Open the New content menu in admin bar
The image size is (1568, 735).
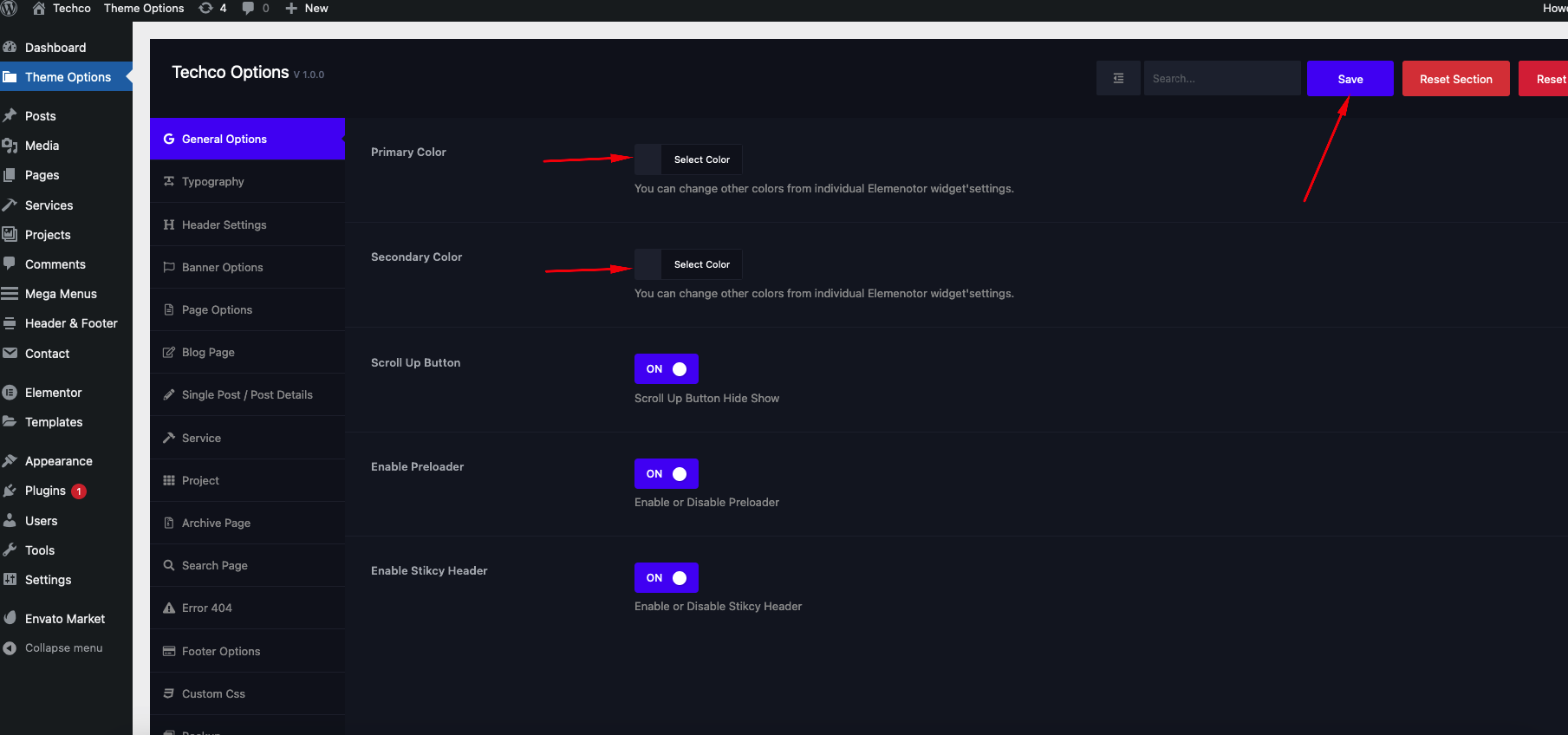(x=307, y=8)
